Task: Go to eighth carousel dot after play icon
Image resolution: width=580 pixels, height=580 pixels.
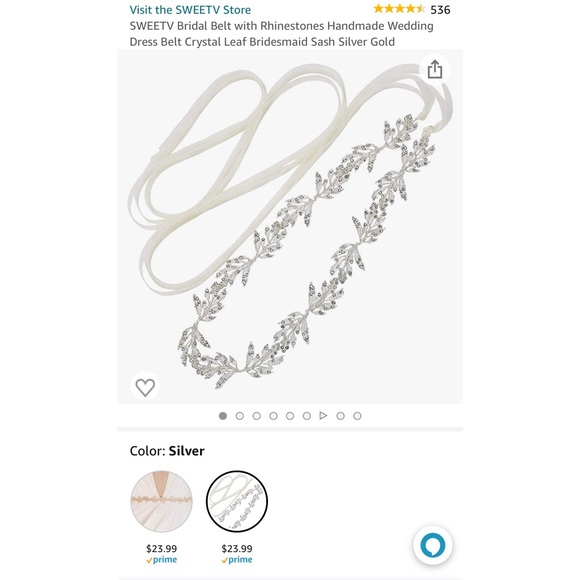Action: click(x=340, y=416)
